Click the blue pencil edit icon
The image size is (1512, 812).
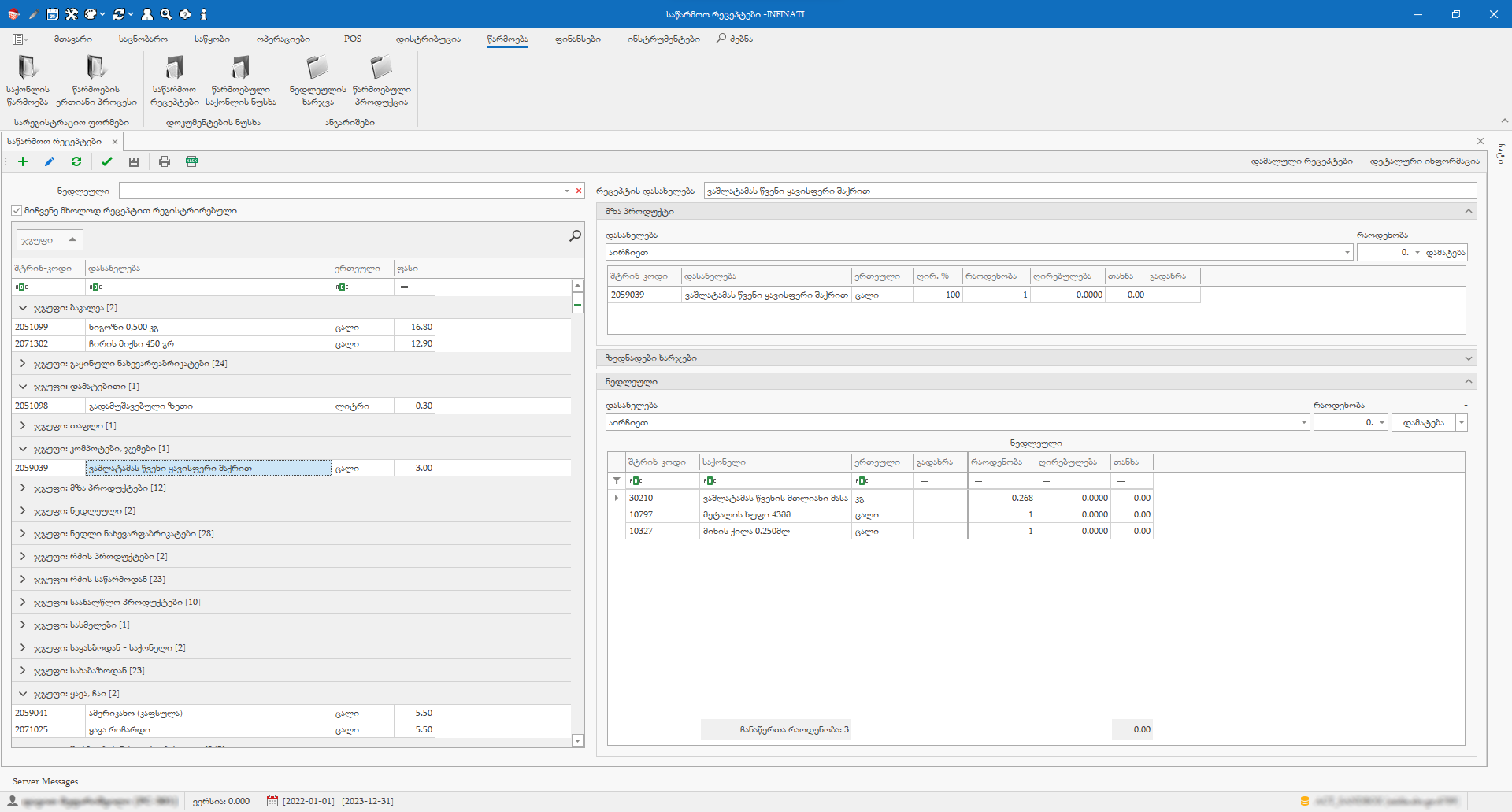50,161
